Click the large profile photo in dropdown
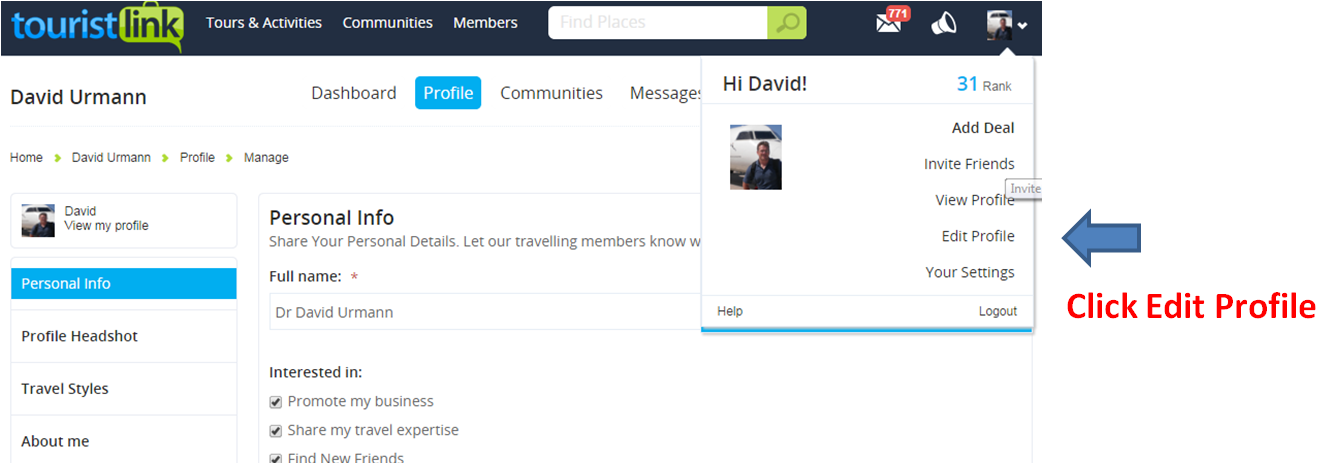This screenshot has height=464, width=1341. point(756,157)
